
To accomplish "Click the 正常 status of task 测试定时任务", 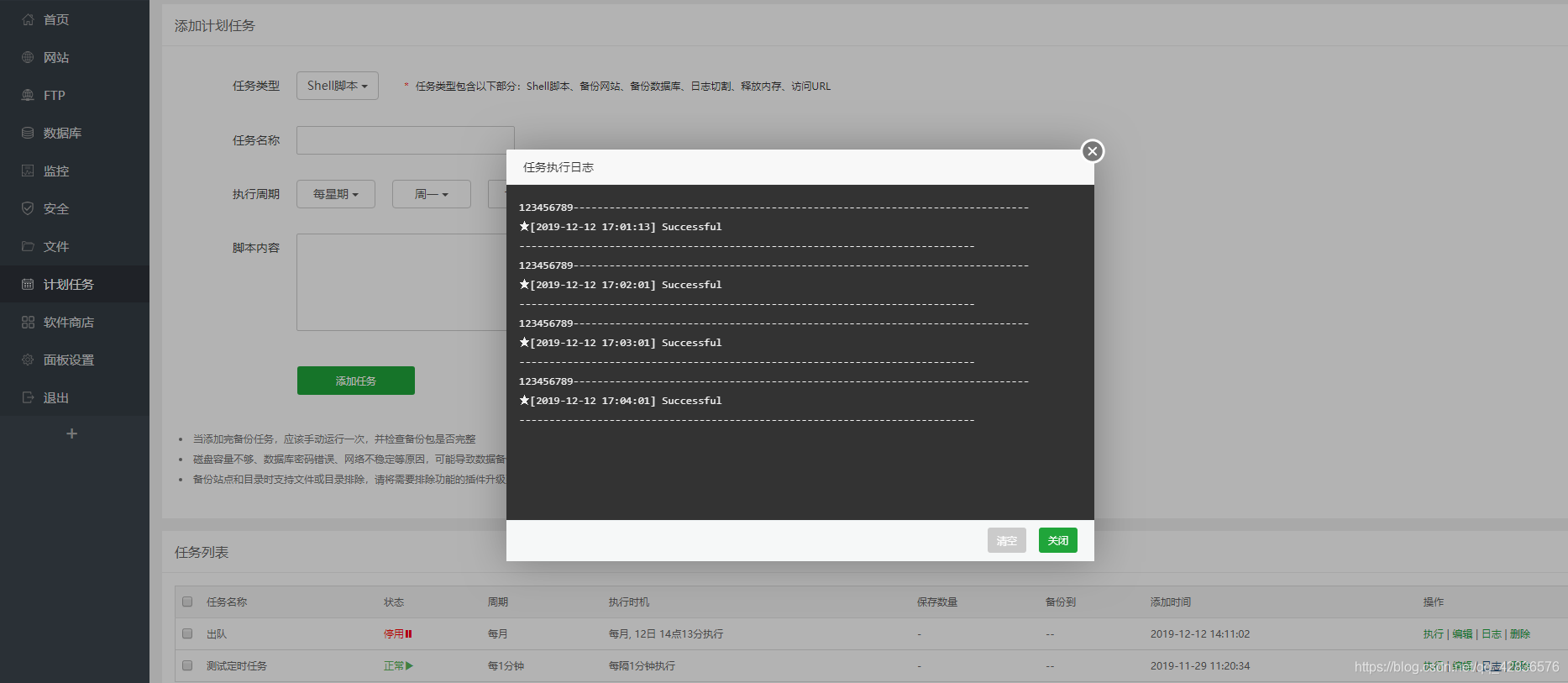I will point(394,666).
